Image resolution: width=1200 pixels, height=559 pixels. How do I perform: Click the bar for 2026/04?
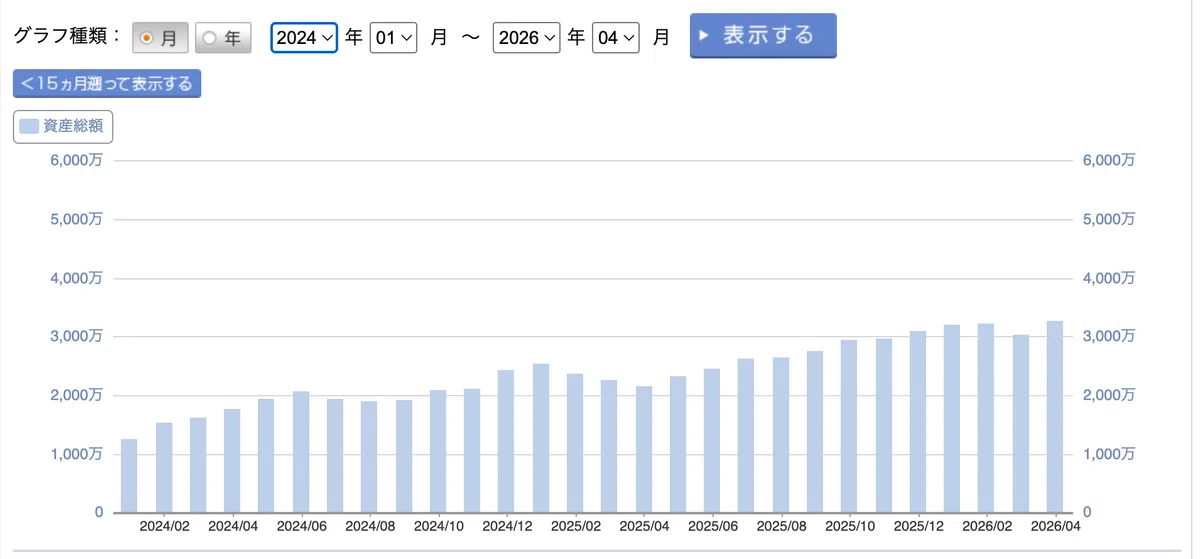click(x=1055, y=417)
